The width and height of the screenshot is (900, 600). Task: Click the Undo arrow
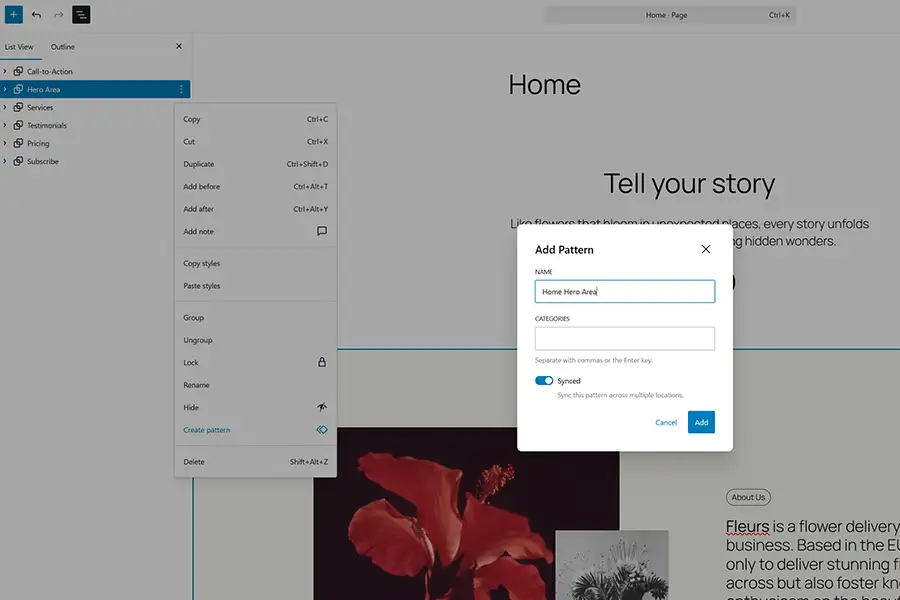[x=38, y=14]
